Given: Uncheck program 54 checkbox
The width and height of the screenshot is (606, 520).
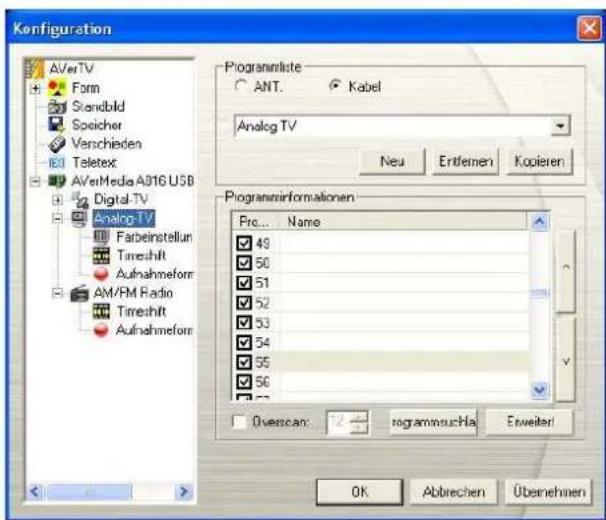Looking at the screenshot, I should (x=244, y=342).
